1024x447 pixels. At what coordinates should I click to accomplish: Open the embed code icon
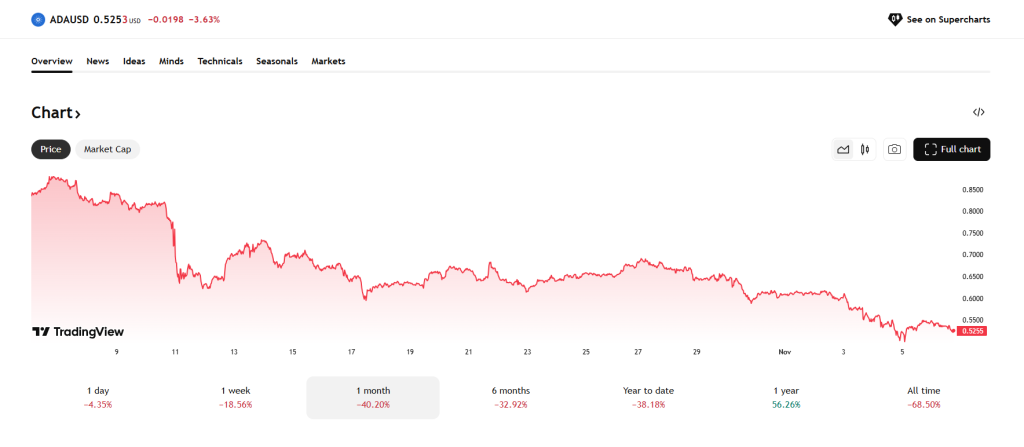pyautogui.click(x=979, y=112)
